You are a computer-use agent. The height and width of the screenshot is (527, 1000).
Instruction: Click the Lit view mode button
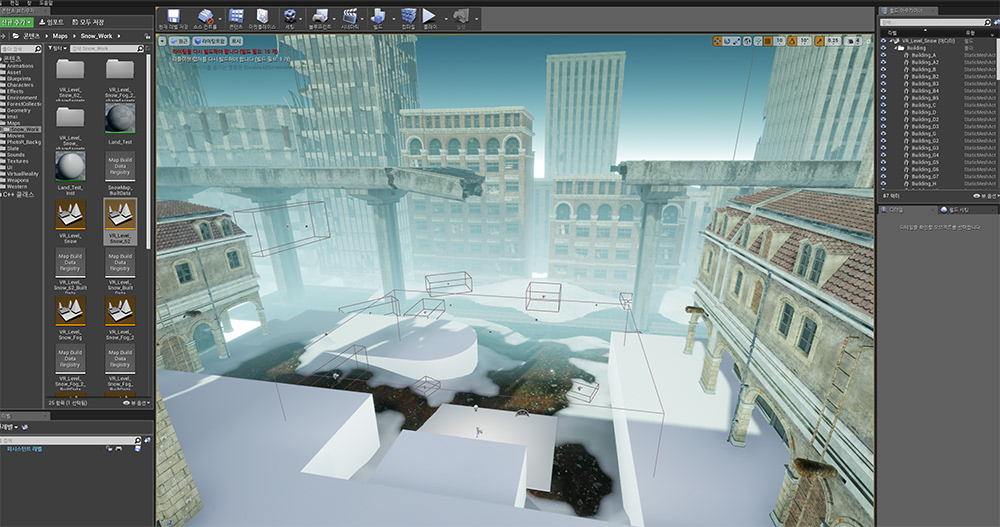210,41
